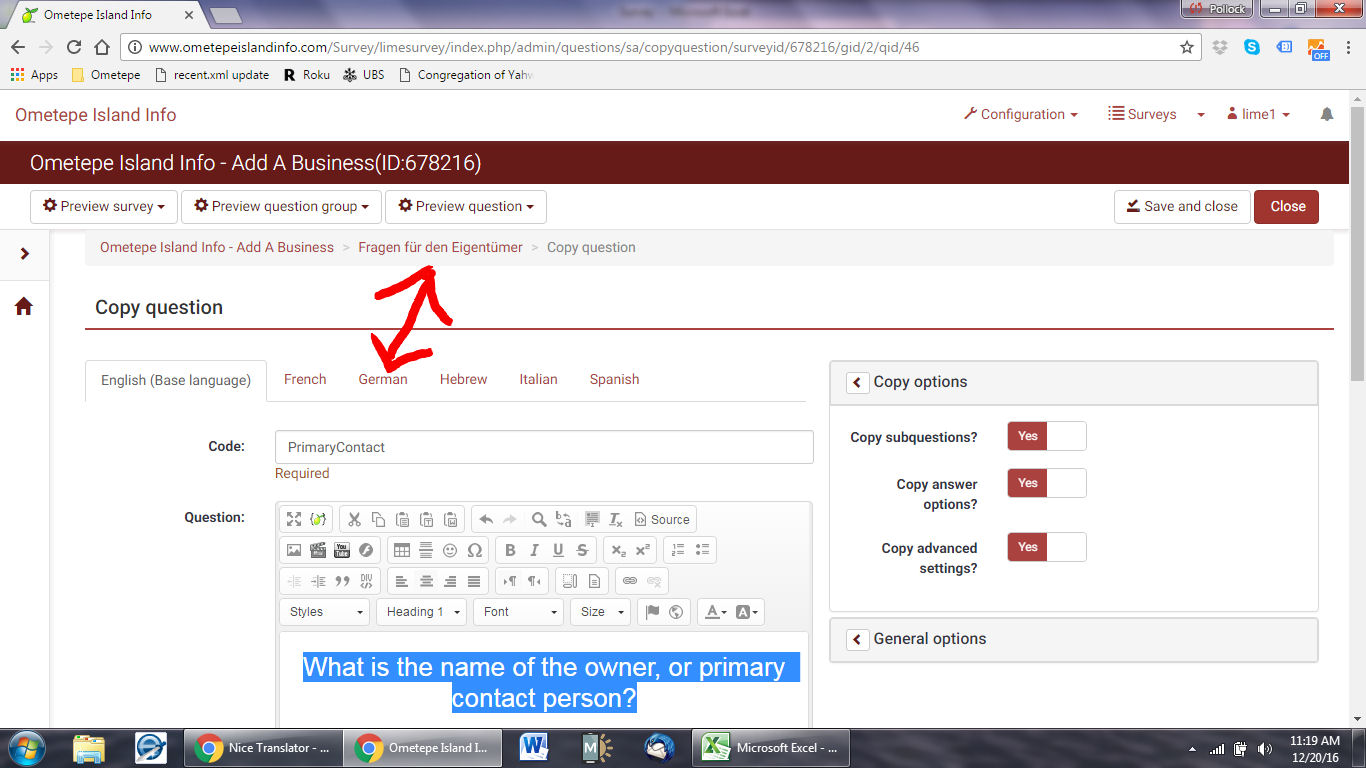Select the English (Base language) tab
1366x768 pixels.
[x=176, y=381]
